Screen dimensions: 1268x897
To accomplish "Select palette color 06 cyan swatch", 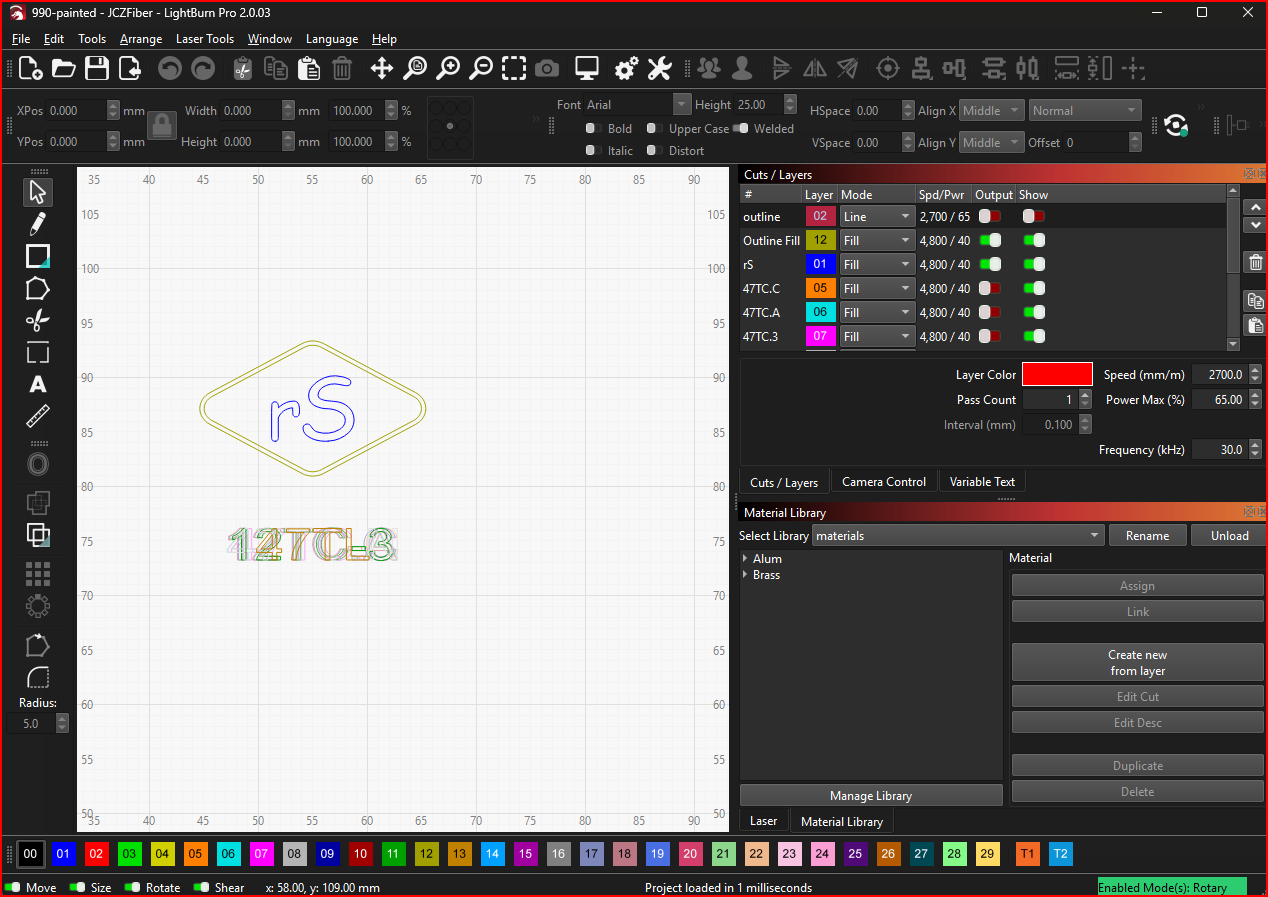I will tap(229, 854).
